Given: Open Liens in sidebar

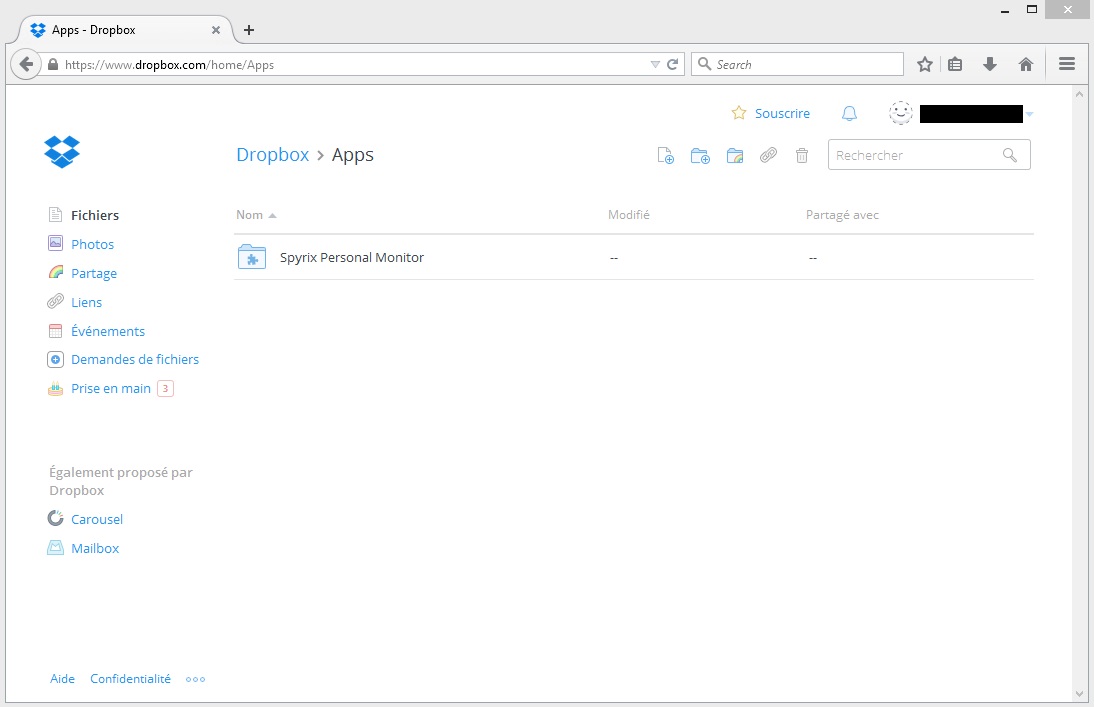Looking at the screenshot, I should tap(87, 302).
